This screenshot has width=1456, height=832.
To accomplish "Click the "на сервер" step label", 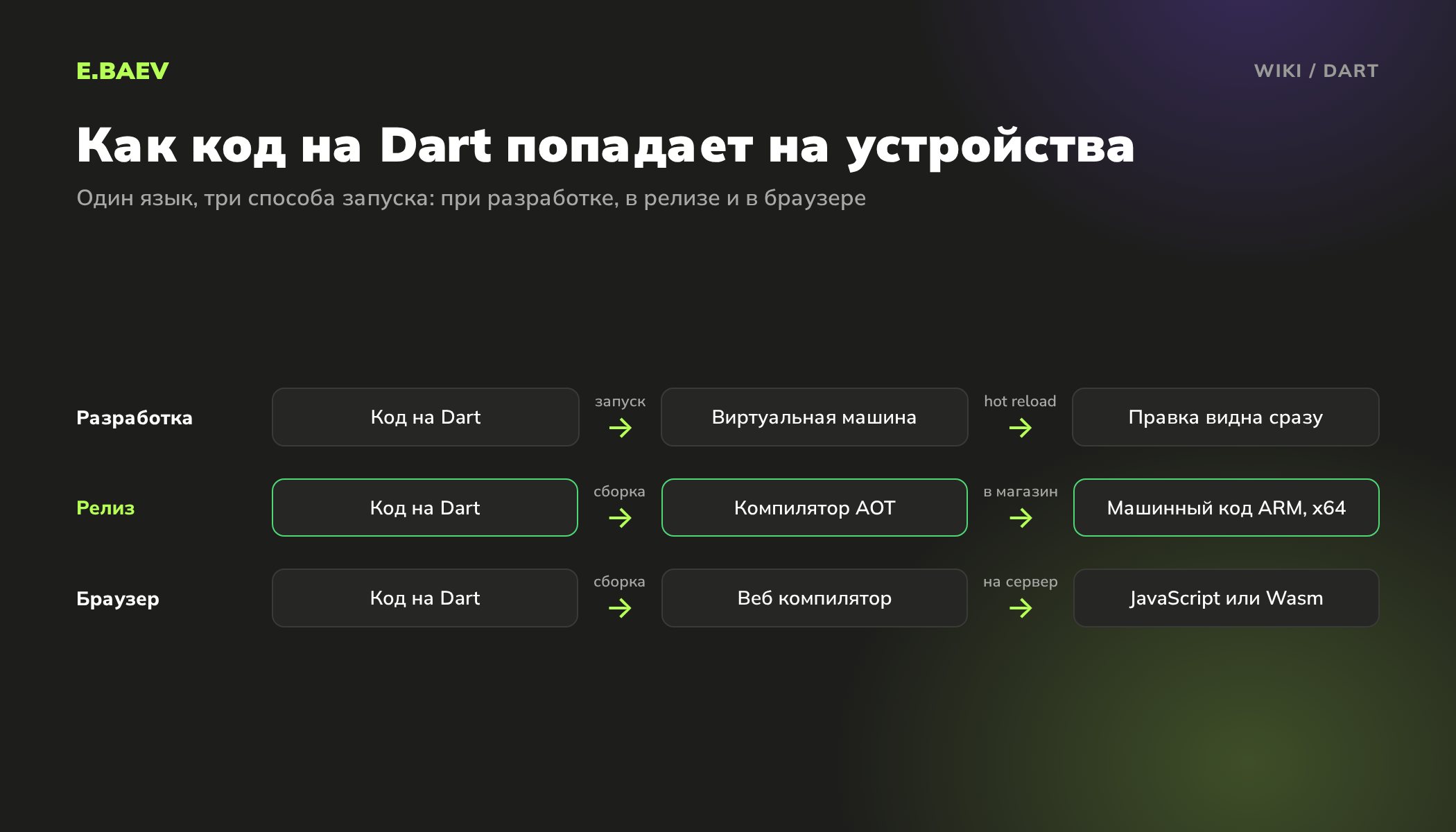I will (1021, 582).
